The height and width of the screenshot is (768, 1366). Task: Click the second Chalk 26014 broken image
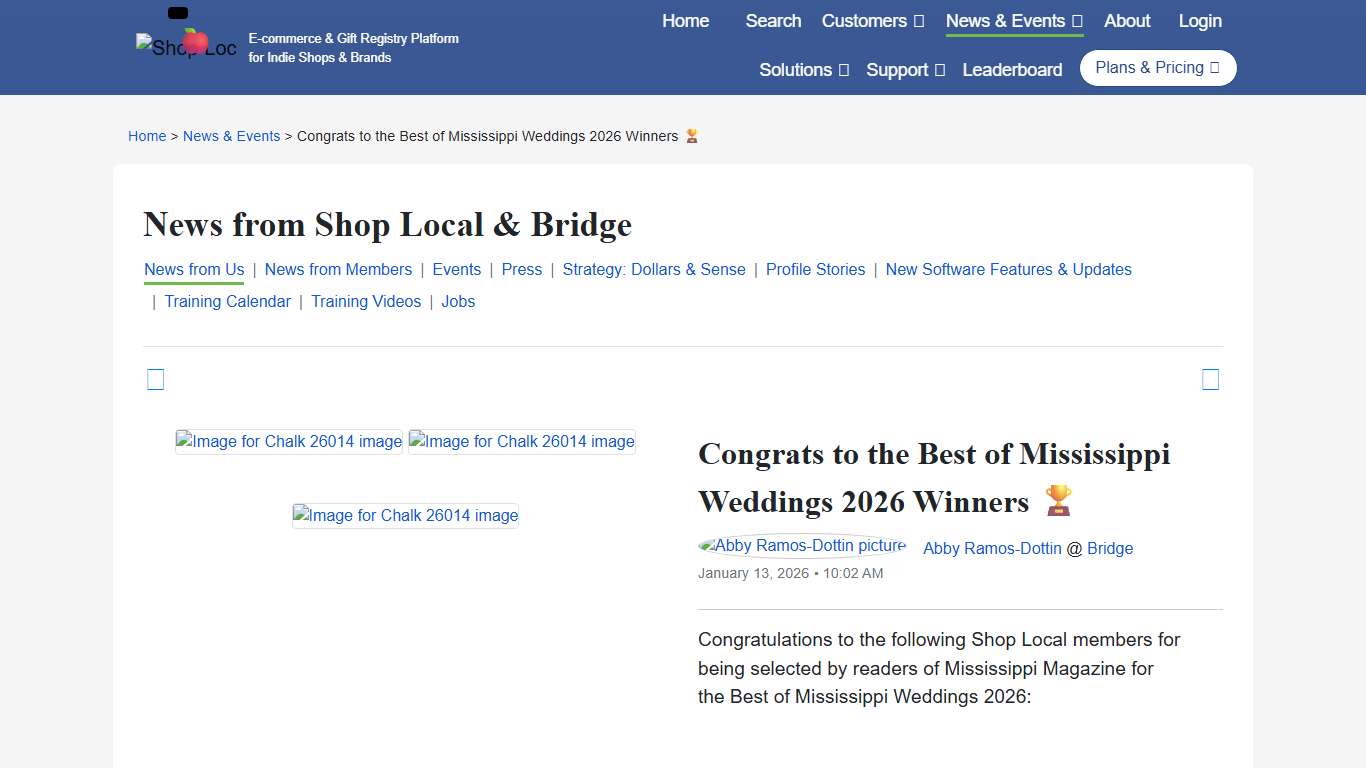pyautogui.click(x=521, y=441)
